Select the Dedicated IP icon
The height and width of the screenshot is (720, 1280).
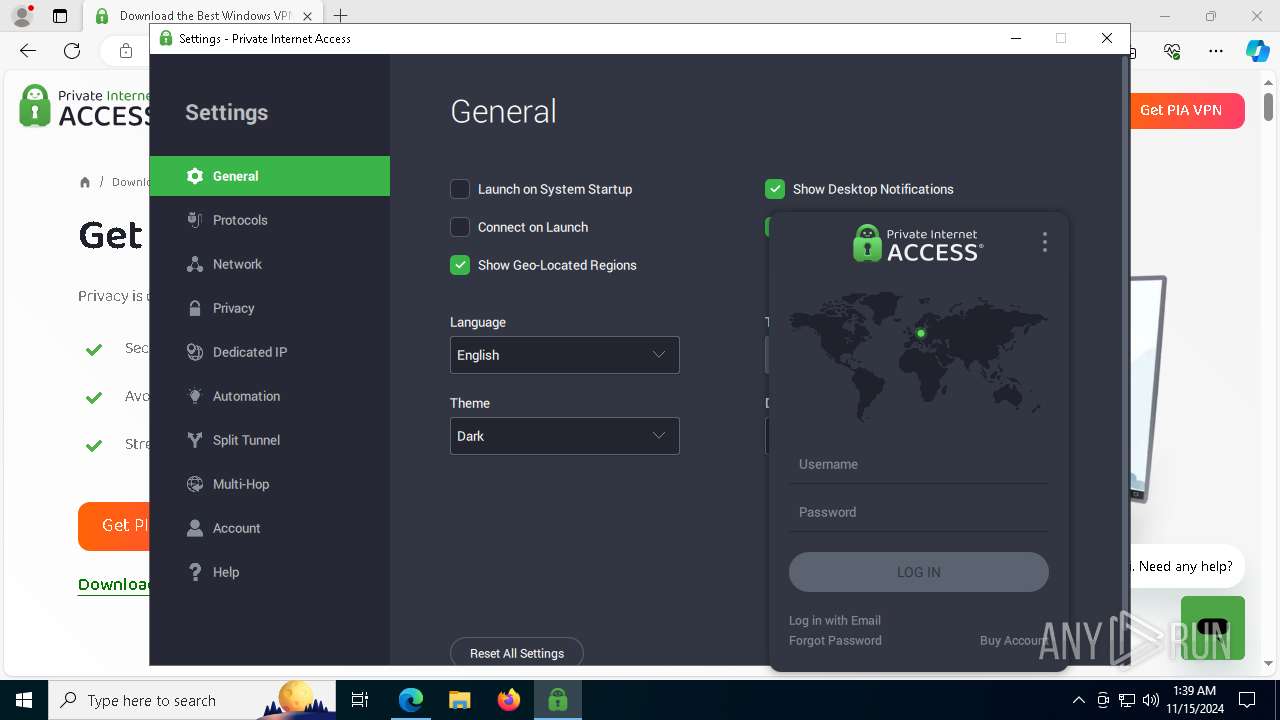tap(195, 352)
